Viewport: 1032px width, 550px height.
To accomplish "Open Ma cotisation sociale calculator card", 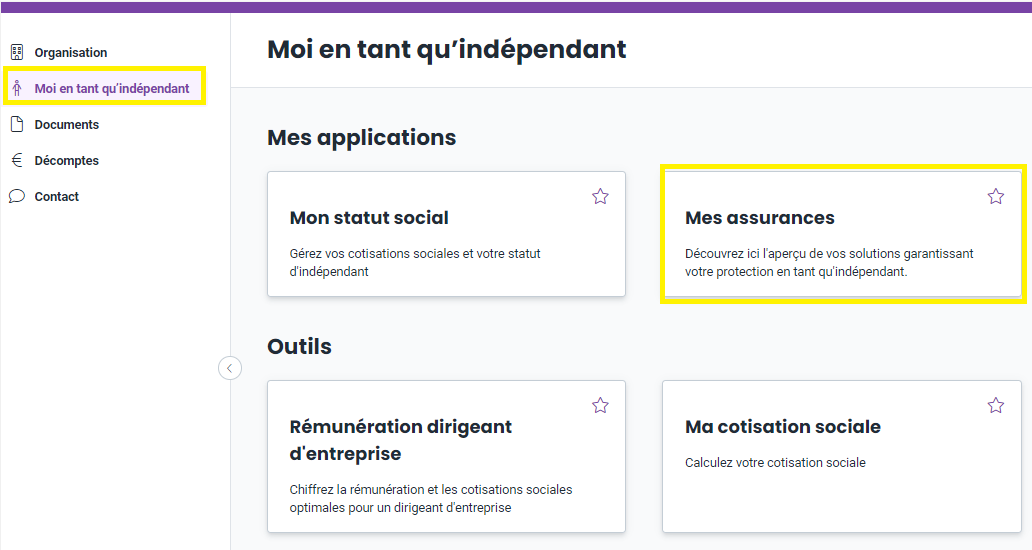I will coord(842,457).
